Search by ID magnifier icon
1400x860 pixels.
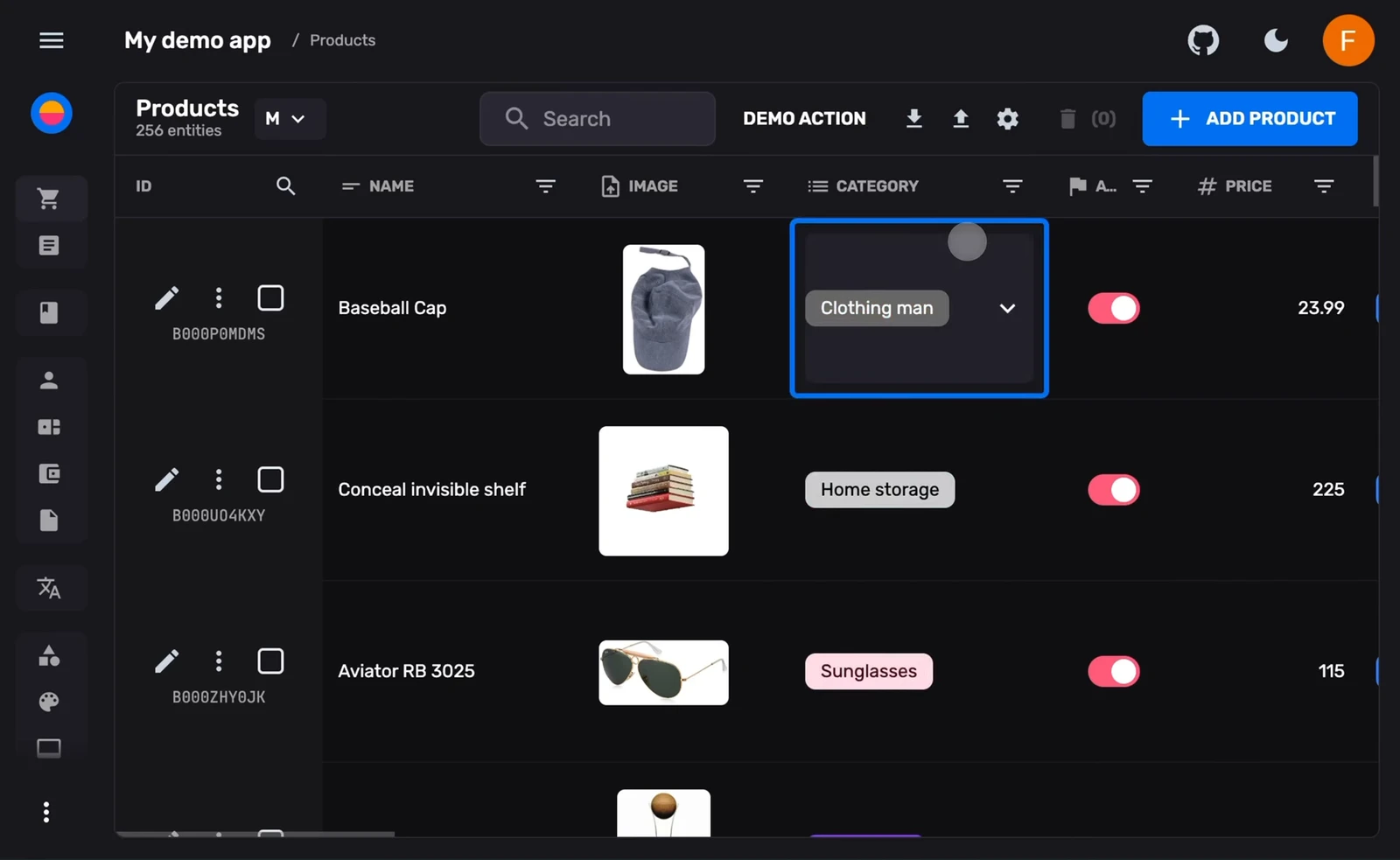(x=285, y=185)
